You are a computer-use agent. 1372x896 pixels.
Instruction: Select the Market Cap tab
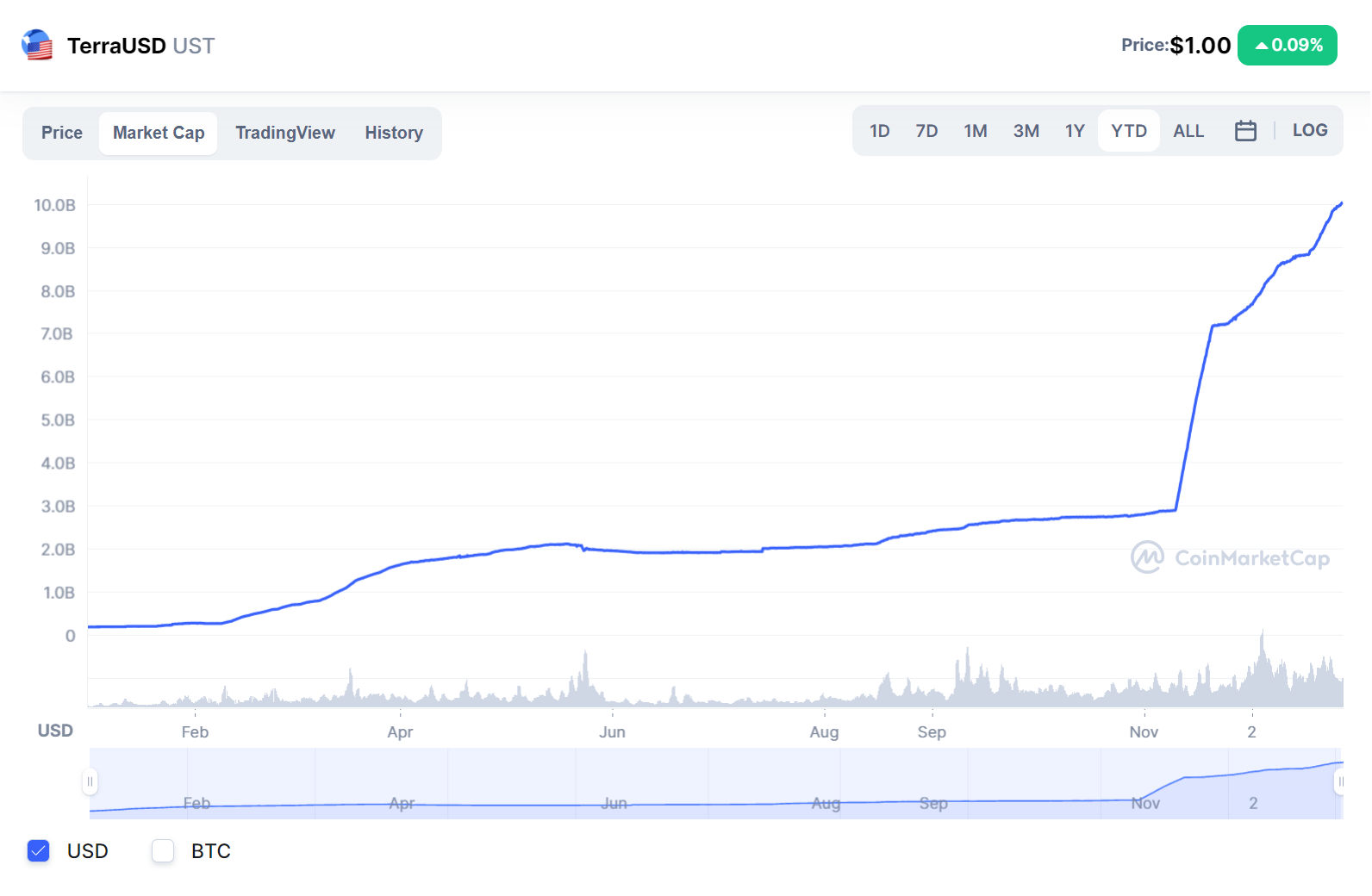159,133
